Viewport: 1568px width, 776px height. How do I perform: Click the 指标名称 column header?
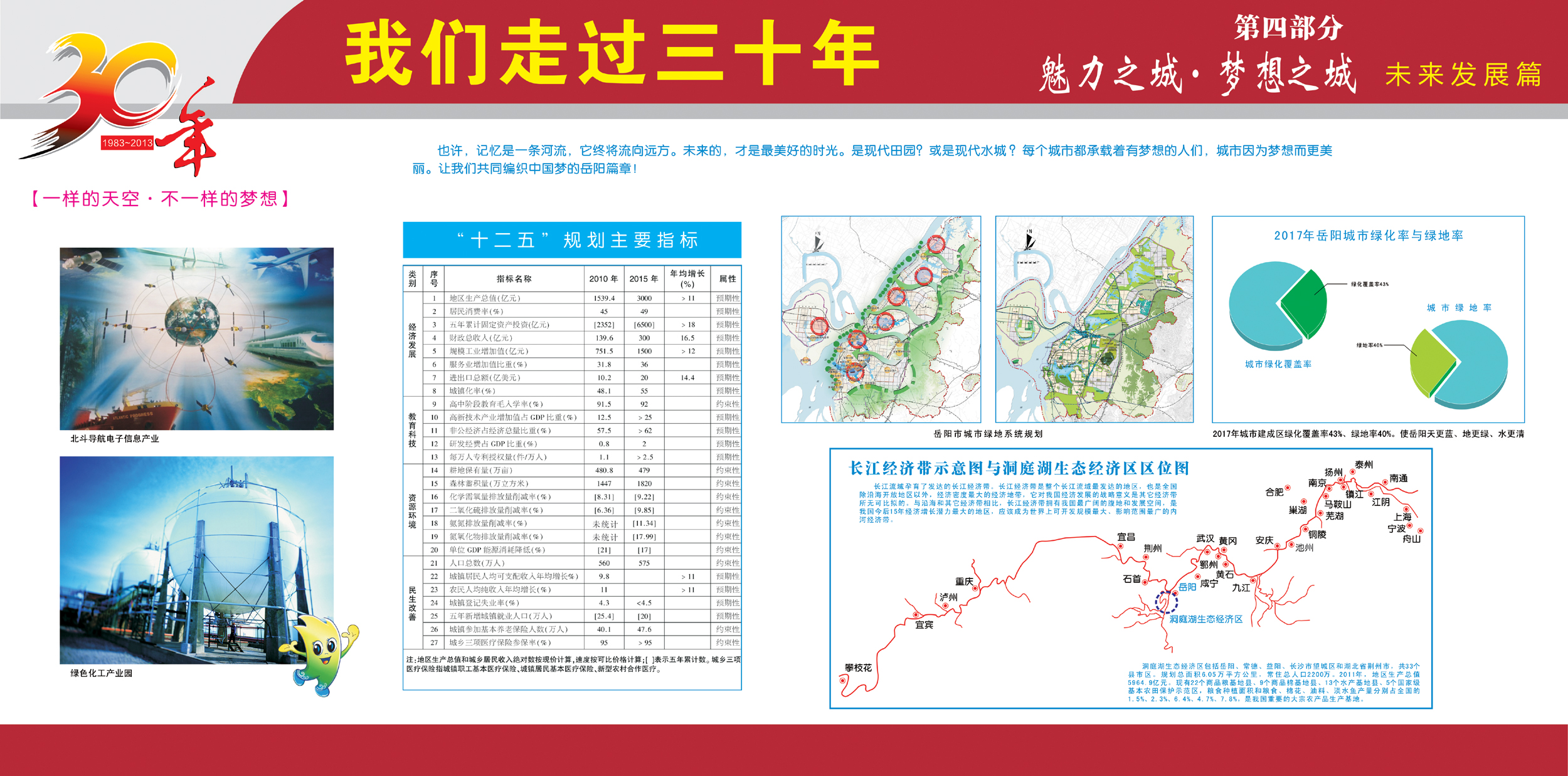coord(514,279)
